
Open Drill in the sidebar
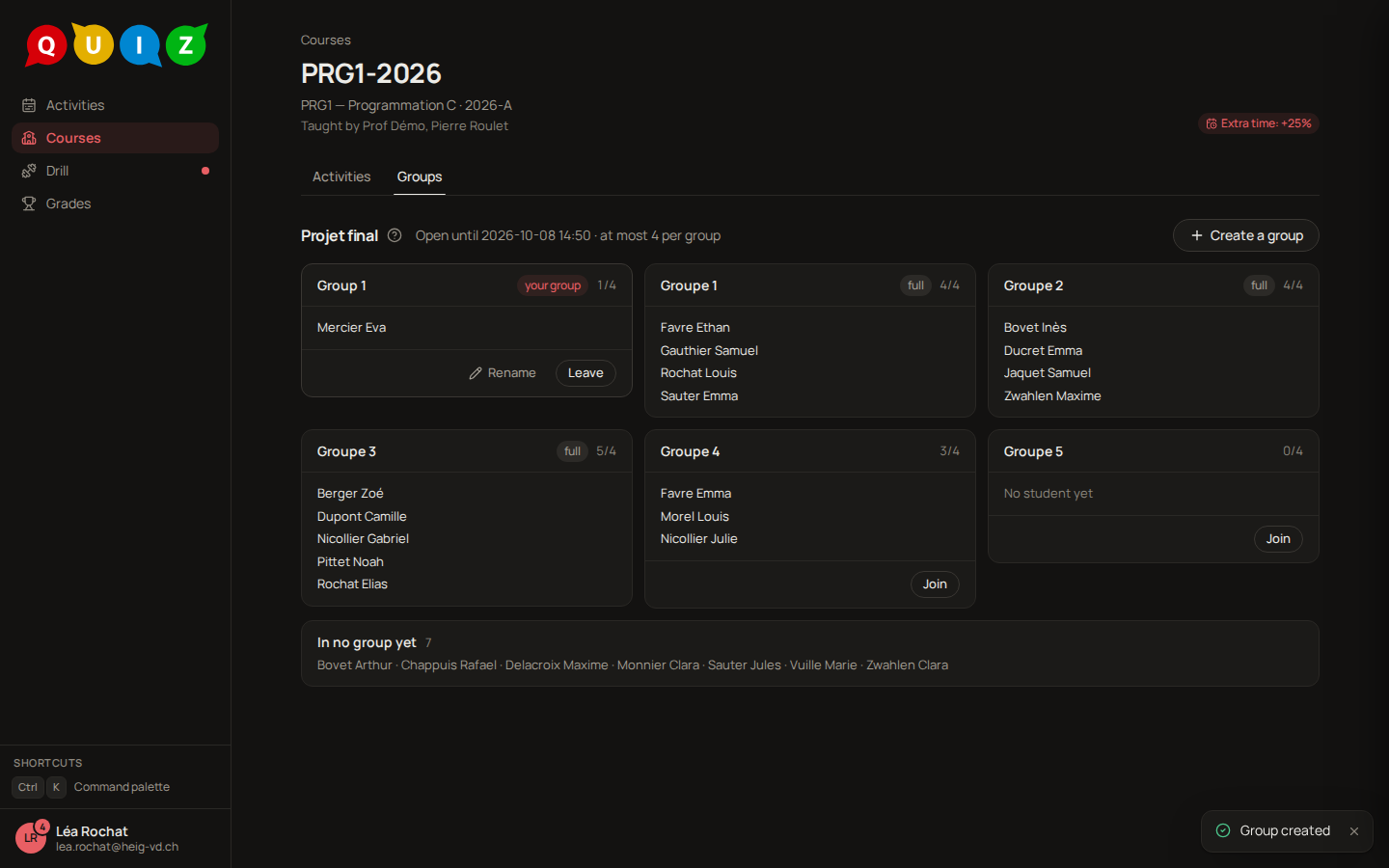[115, 171]
